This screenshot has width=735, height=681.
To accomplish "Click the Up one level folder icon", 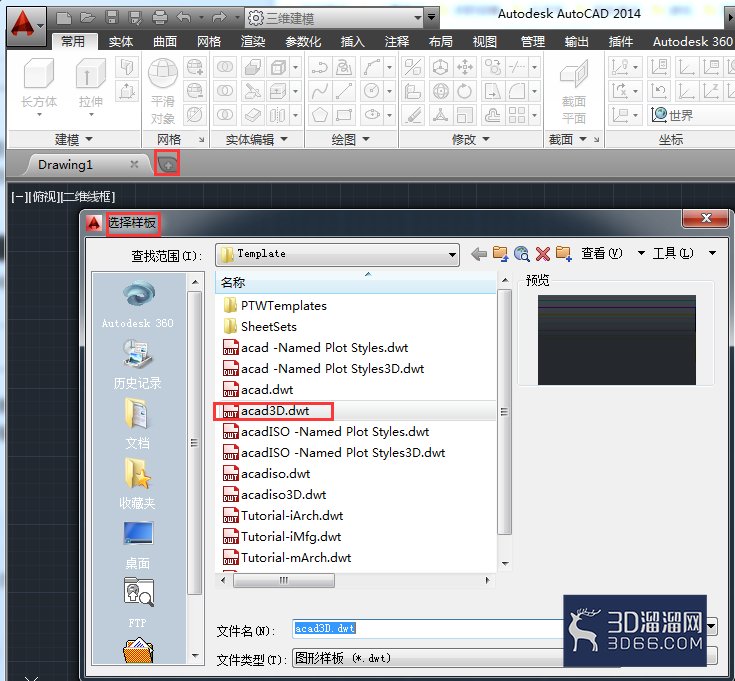I will pyautogui.click(x=500, y=254).
